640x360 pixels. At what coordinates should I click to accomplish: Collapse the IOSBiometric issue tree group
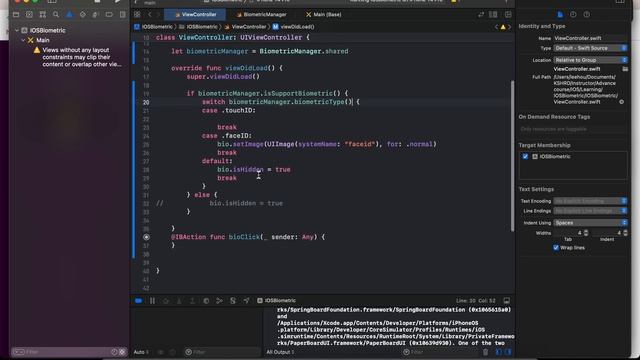[17, 31]
